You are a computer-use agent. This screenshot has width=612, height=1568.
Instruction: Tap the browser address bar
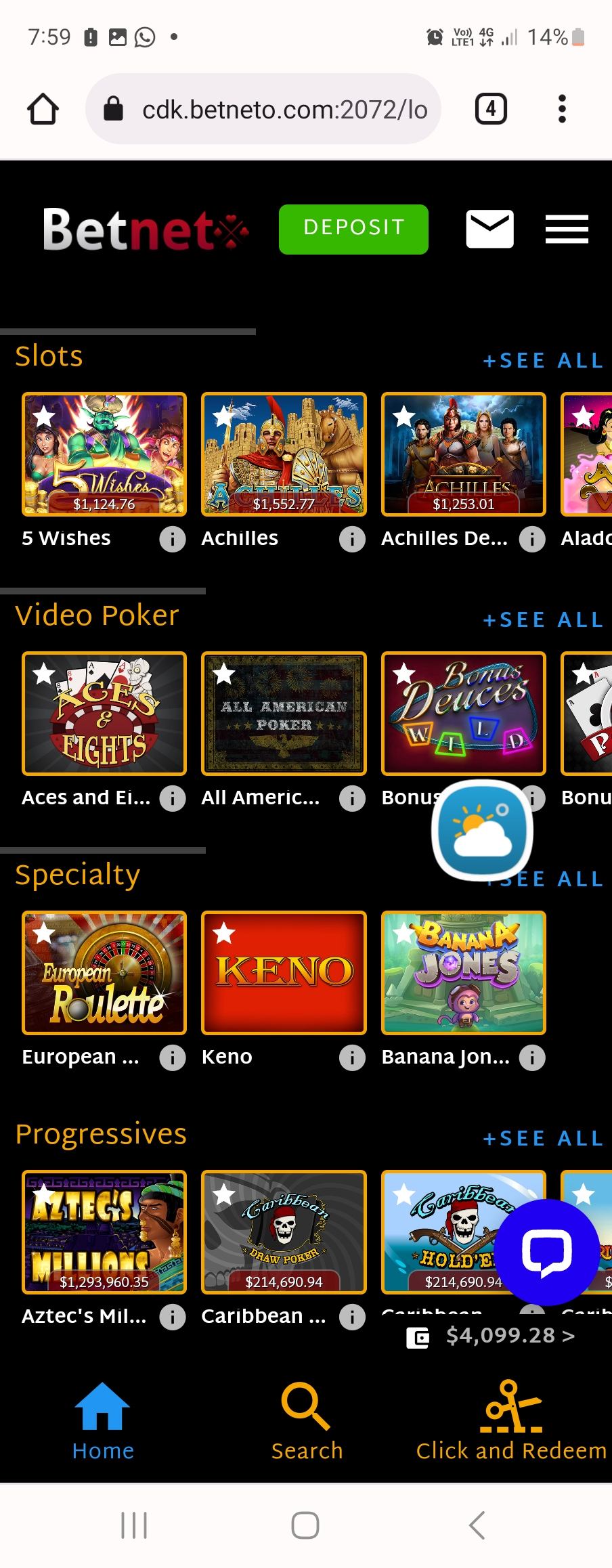pos(264,109)
